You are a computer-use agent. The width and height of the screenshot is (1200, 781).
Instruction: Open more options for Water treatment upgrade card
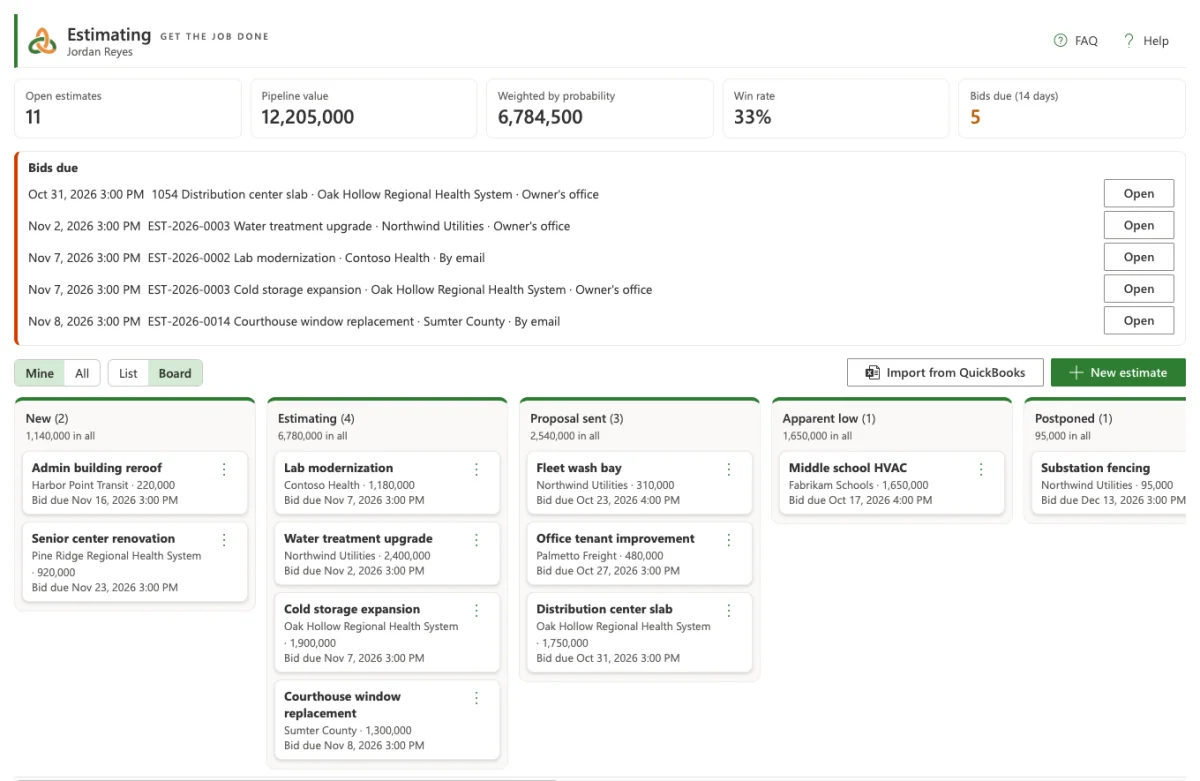pyautogui.click(x=476, y=540)
